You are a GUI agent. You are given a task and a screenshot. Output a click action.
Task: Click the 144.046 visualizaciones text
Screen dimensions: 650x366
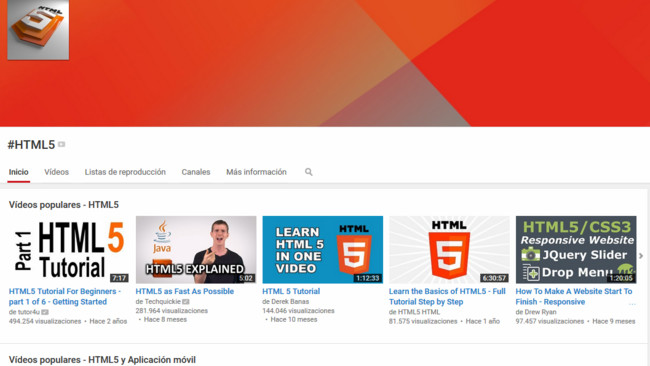(x=298, y=310)
